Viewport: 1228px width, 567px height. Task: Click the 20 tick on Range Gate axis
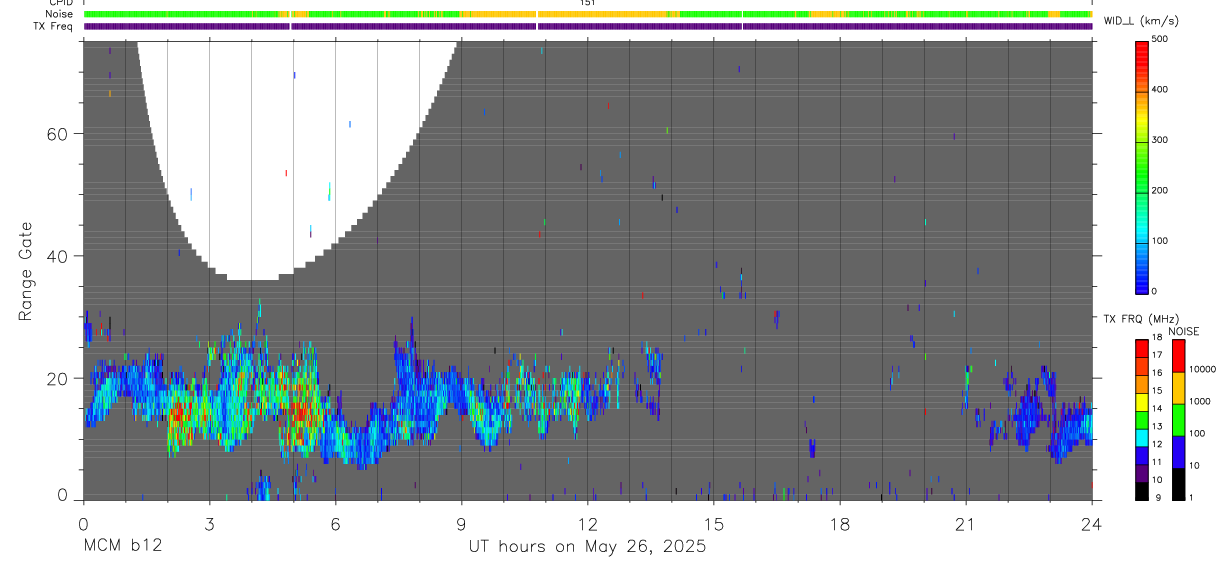coord(58,378)
